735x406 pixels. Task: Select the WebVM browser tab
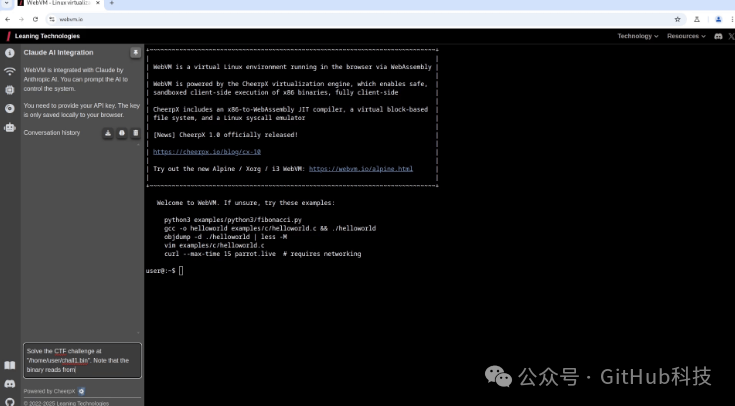pos(57,3)
